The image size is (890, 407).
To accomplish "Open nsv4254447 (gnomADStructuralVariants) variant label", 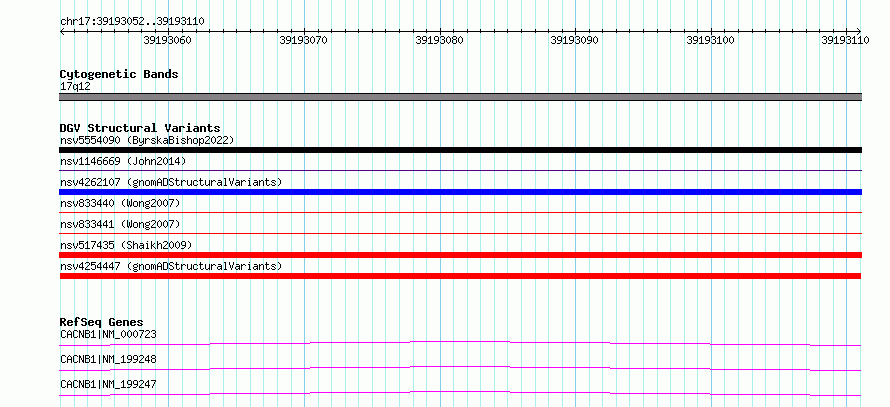I will tap(171, 266).
